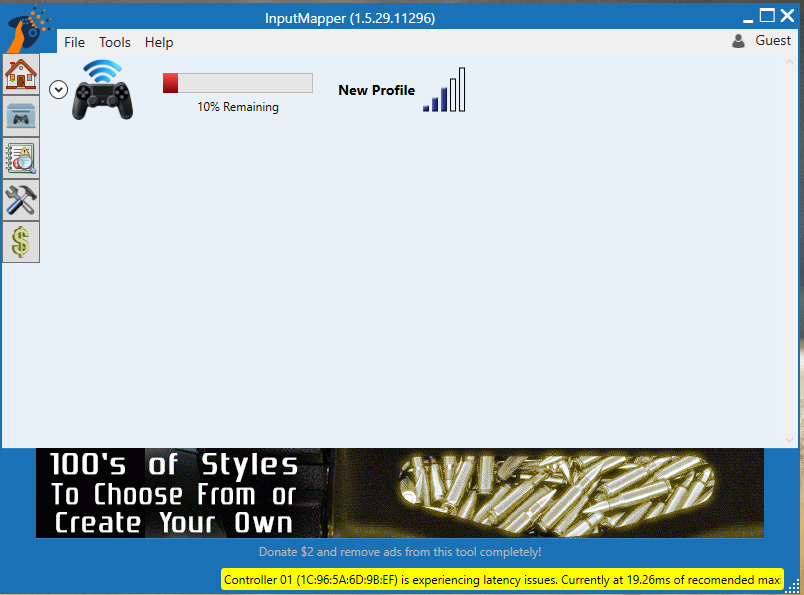Click the 10% Remaining battery text
This screenshot has width=804, height=595.
pyautogui.click(x=238, y=107)
